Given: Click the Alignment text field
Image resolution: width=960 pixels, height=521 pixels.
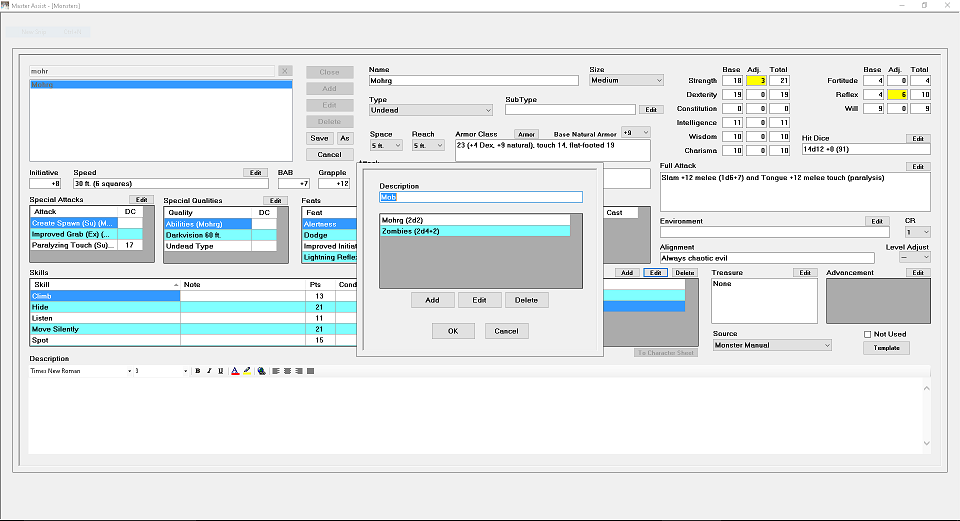Looking at the screenshot, I should pos(767,258).
